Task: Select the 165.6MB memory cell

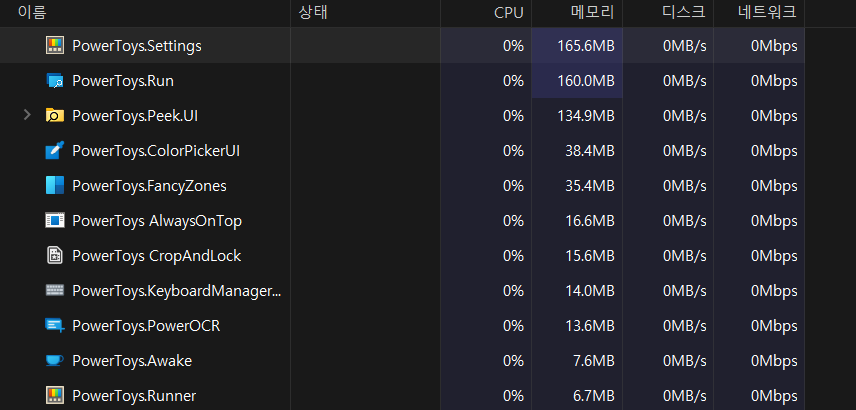Action: point(585,46)
